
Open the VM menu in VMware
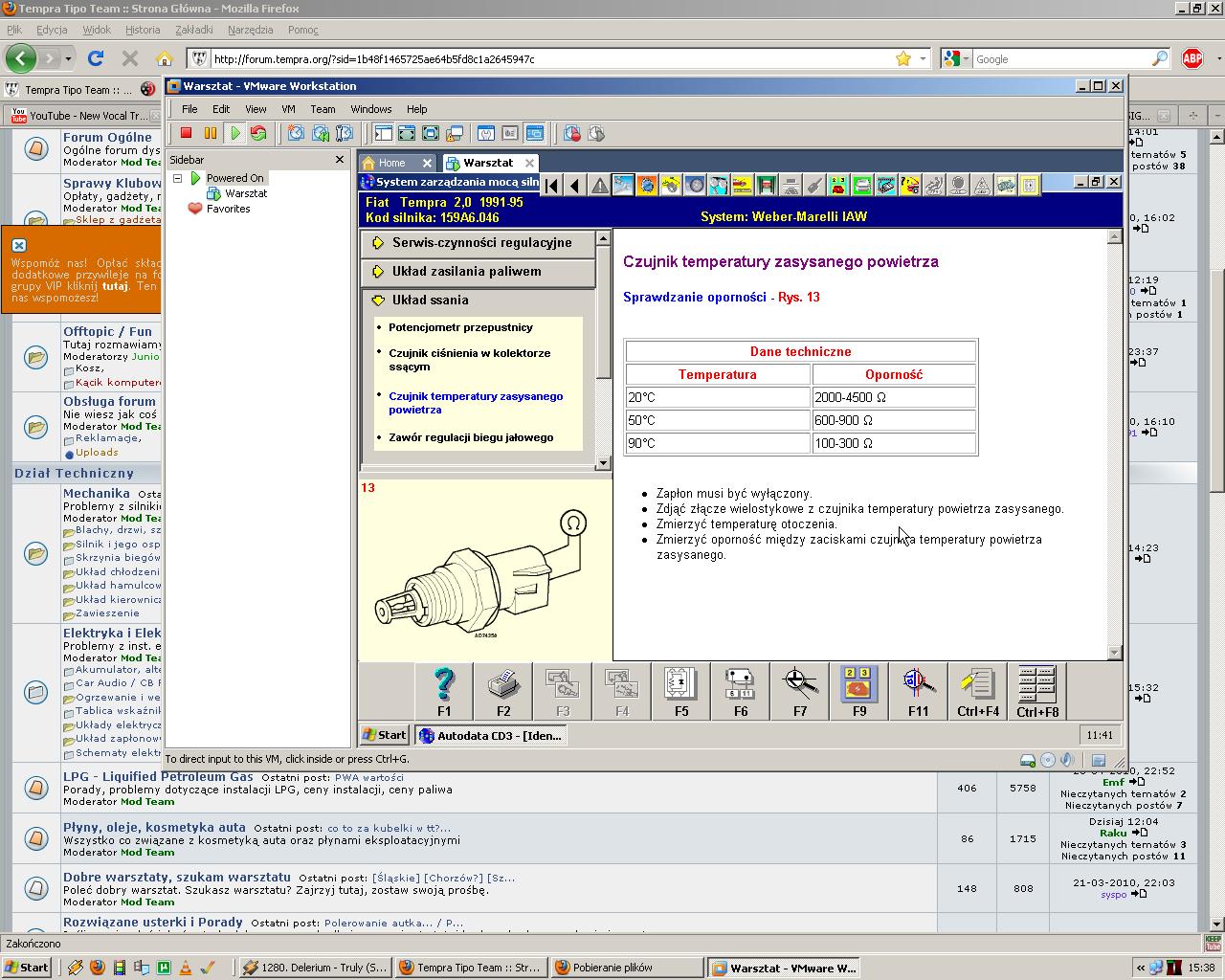click(288, 109)
